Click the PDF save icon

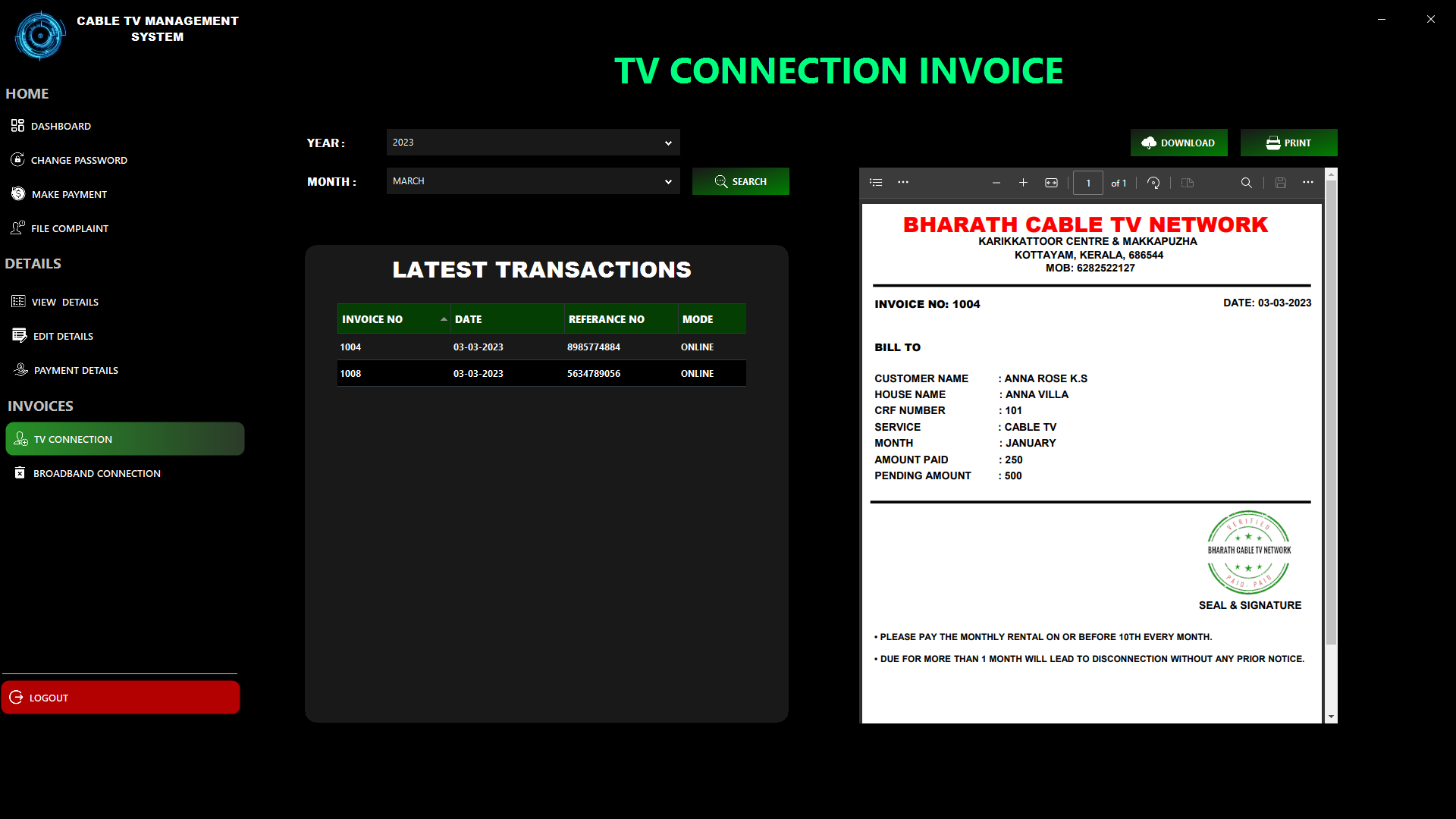(1281, 183)
